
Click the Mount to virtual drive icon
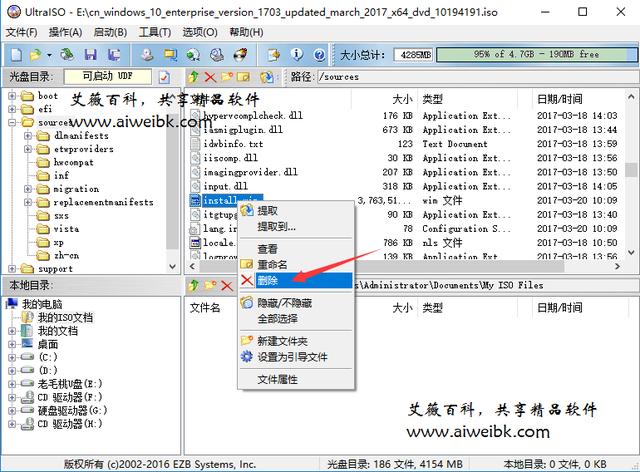(217, 54)
